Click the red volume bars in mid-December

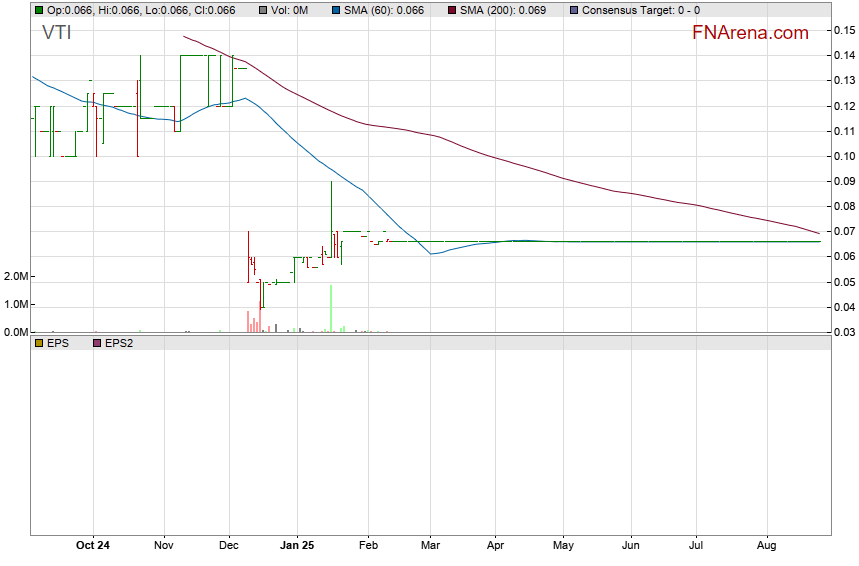252,322
